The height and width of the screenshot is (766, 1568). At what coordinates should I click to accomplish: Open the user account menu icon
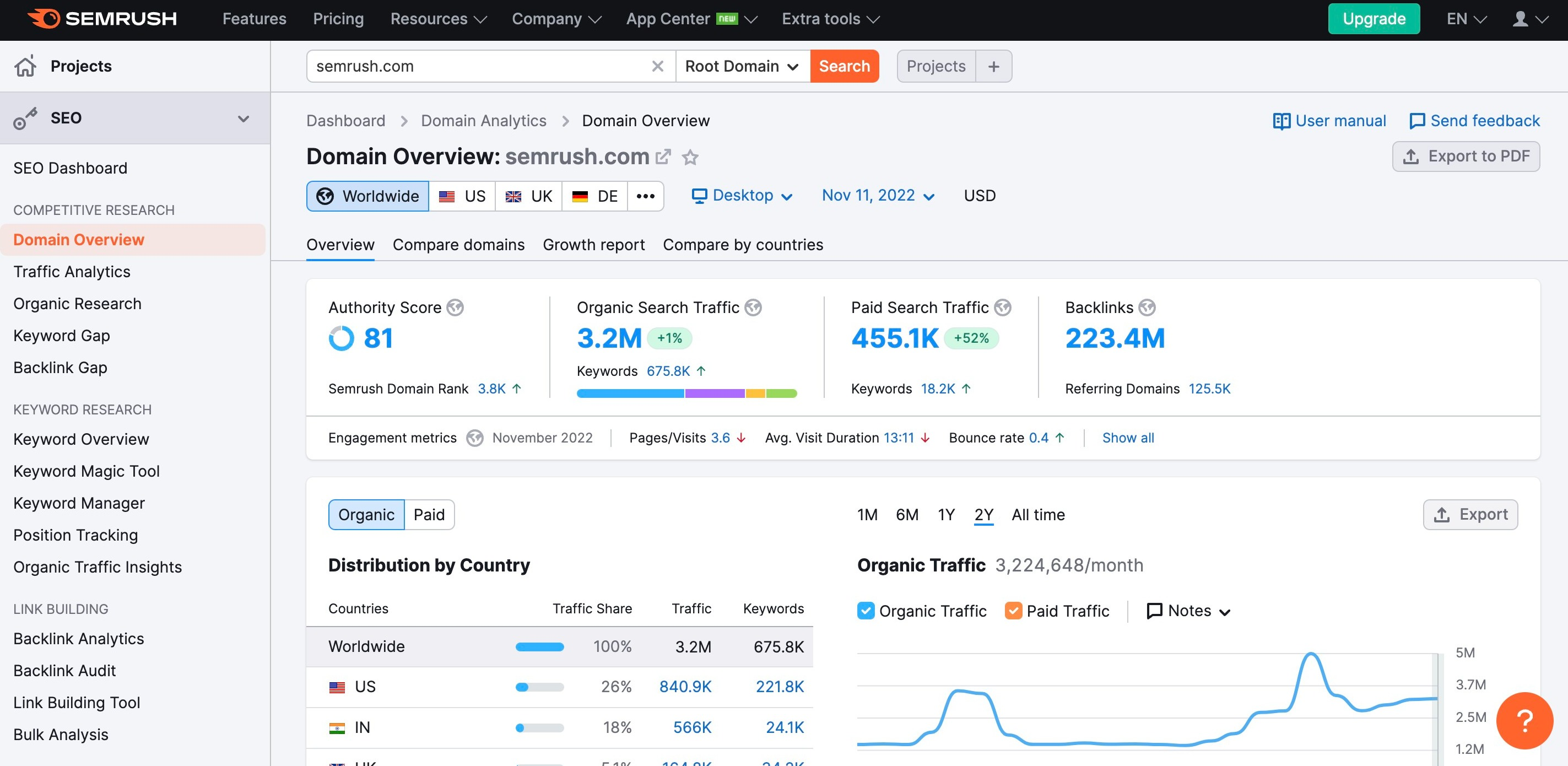click(x=1521, y=19)
